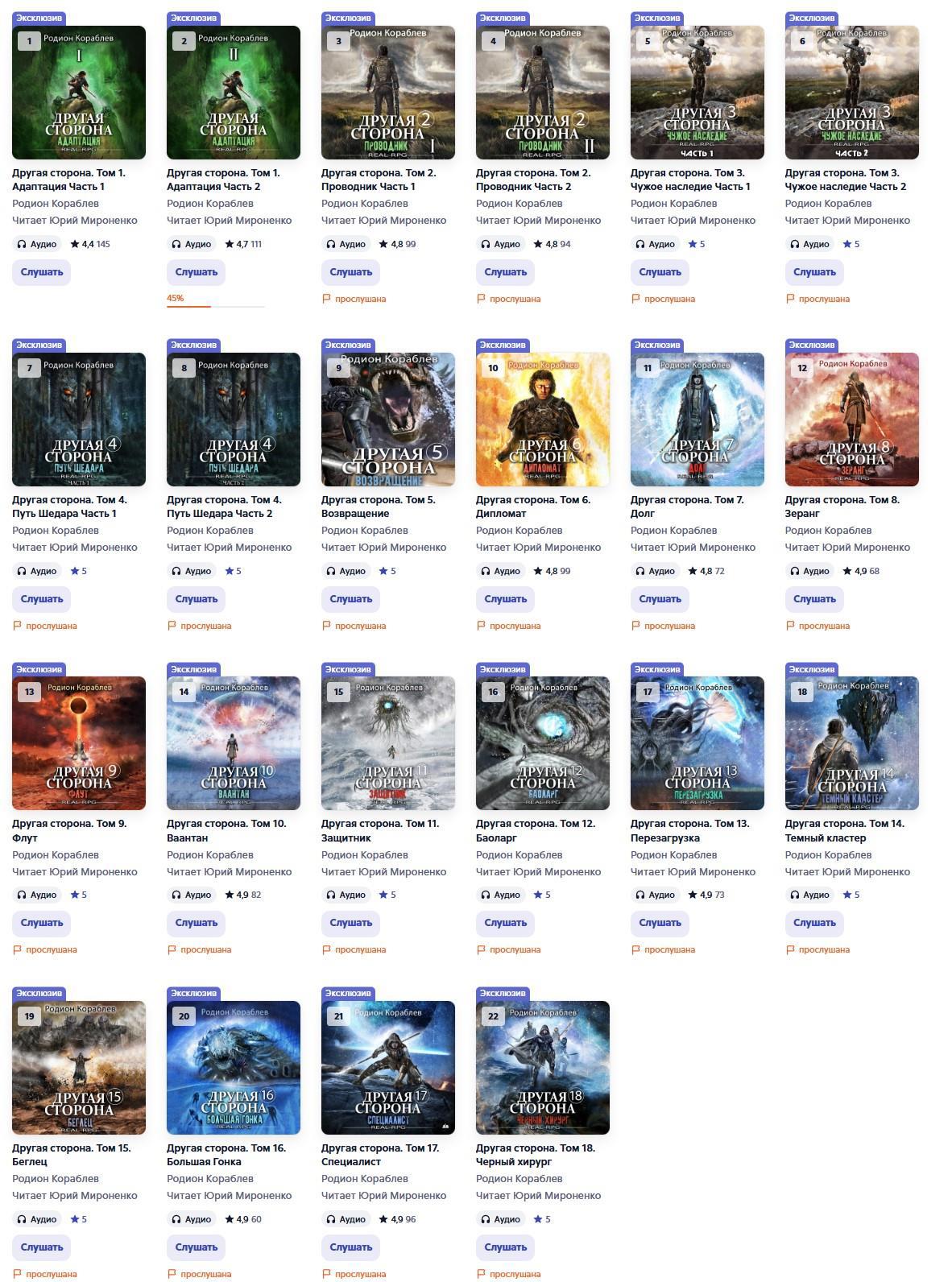The width and height of the screenshot is (952, 1282).
Task: Click Слушать for Том 8 Зеранг
Action: point(814,599)
